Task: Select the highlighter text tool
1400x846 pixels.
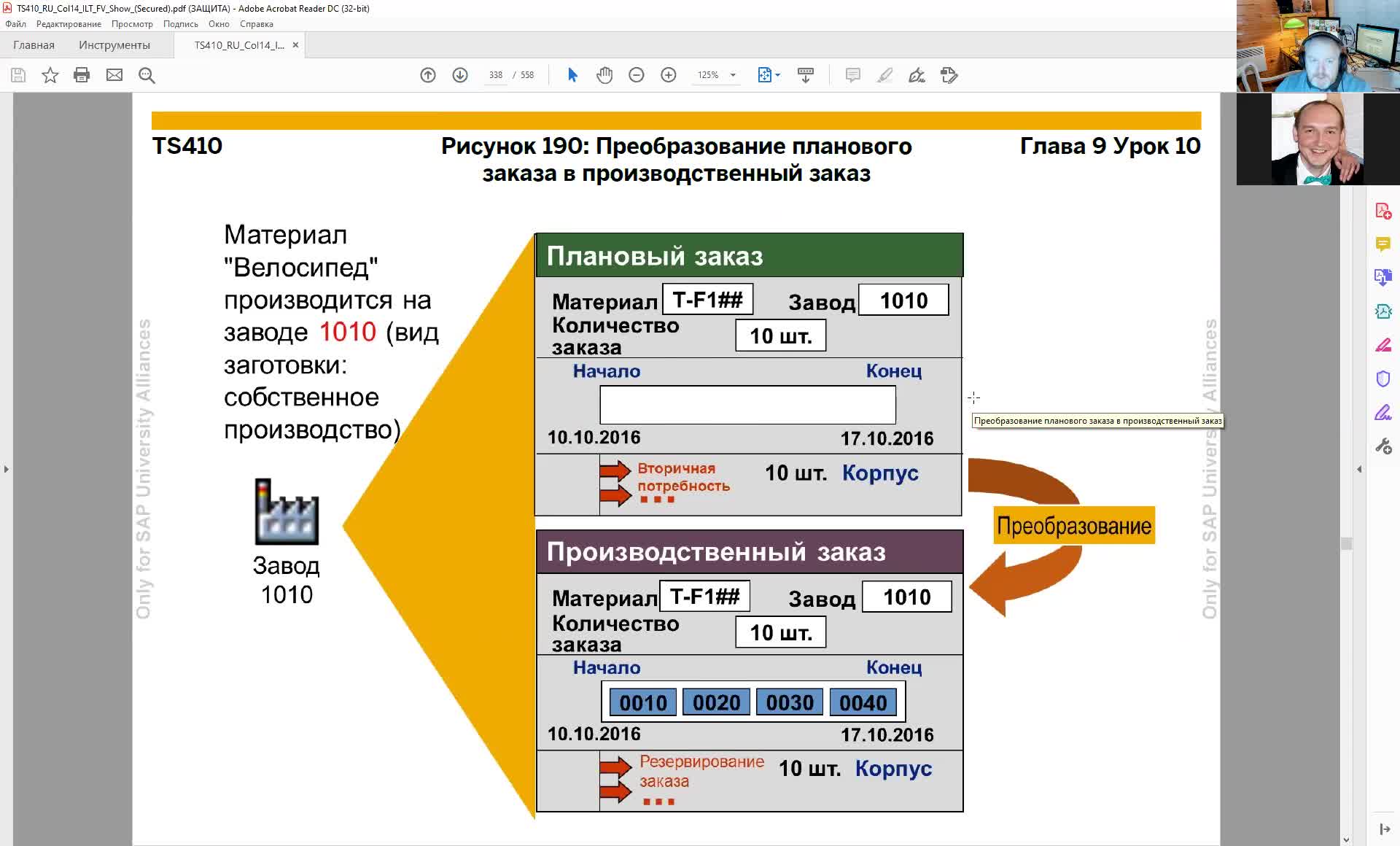Action: tap(884, 75)
